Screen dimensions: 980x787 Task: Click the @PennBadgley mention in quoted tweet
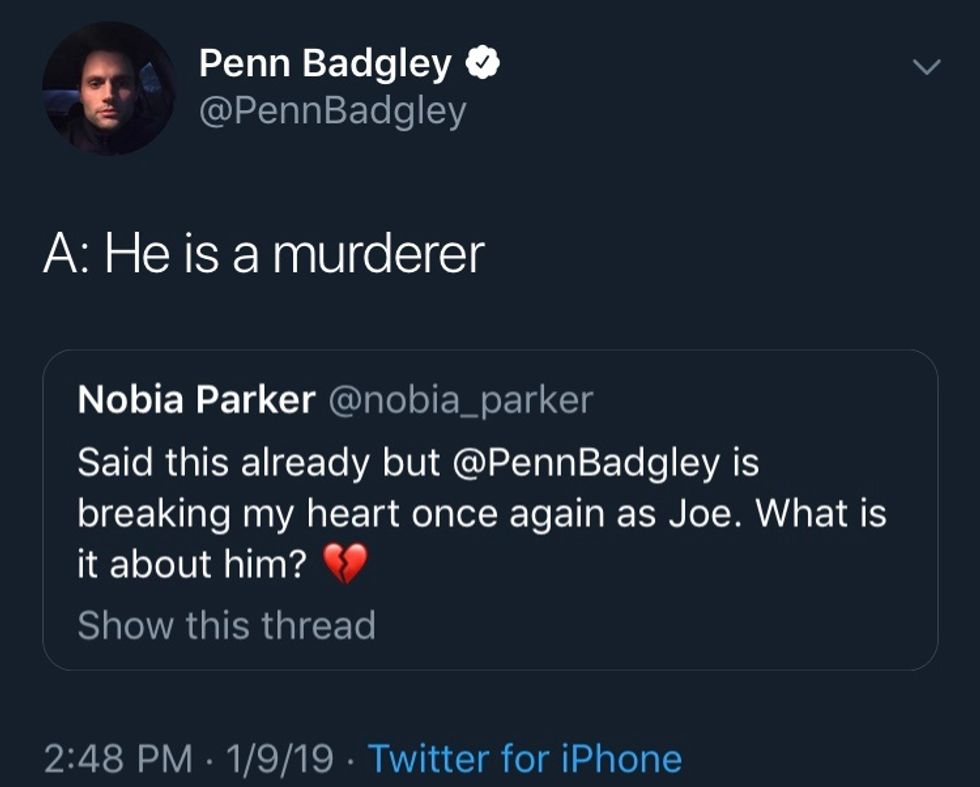[x=588, y=463]
